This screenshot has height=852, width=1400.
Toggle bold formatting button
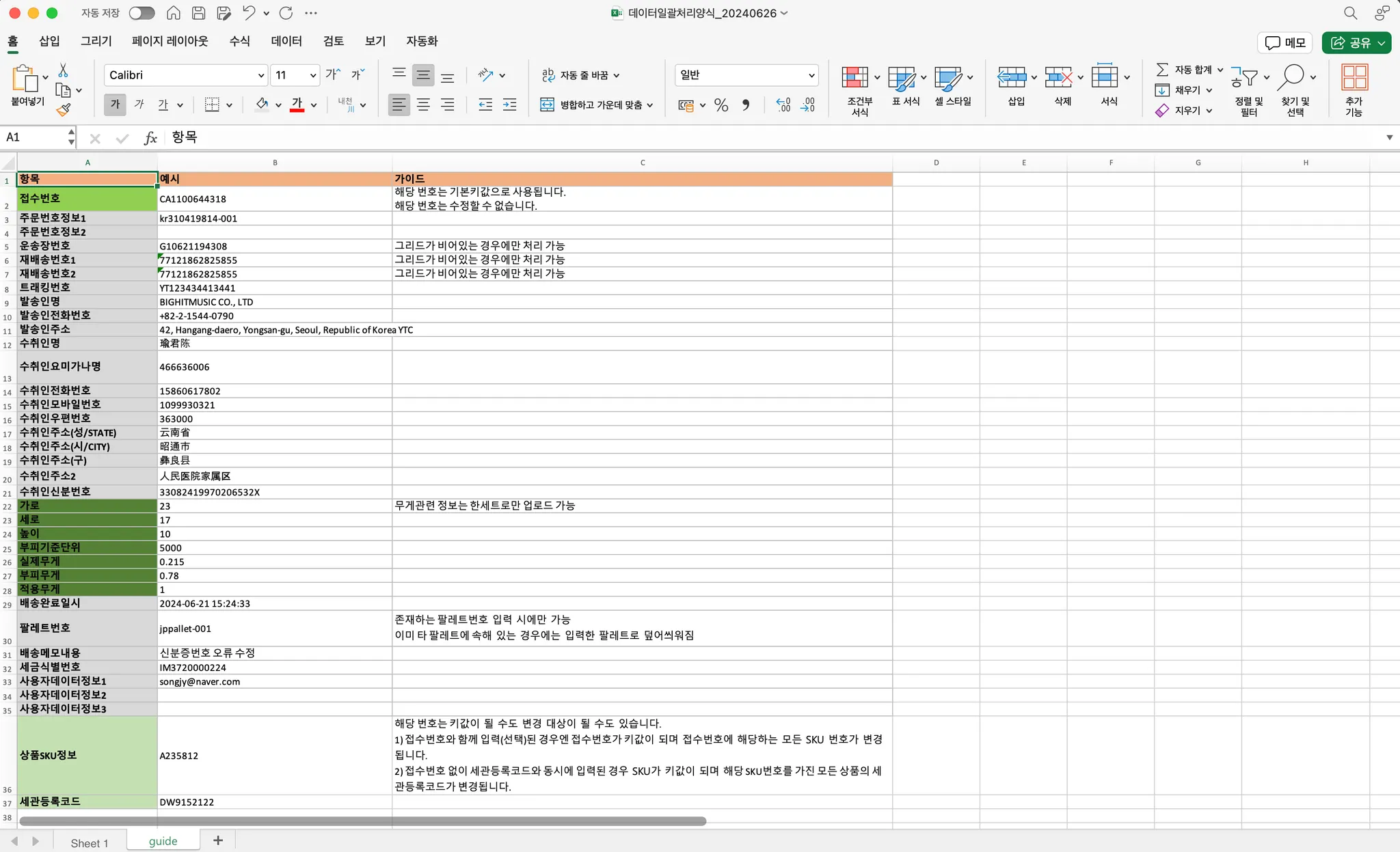(115, 105)
